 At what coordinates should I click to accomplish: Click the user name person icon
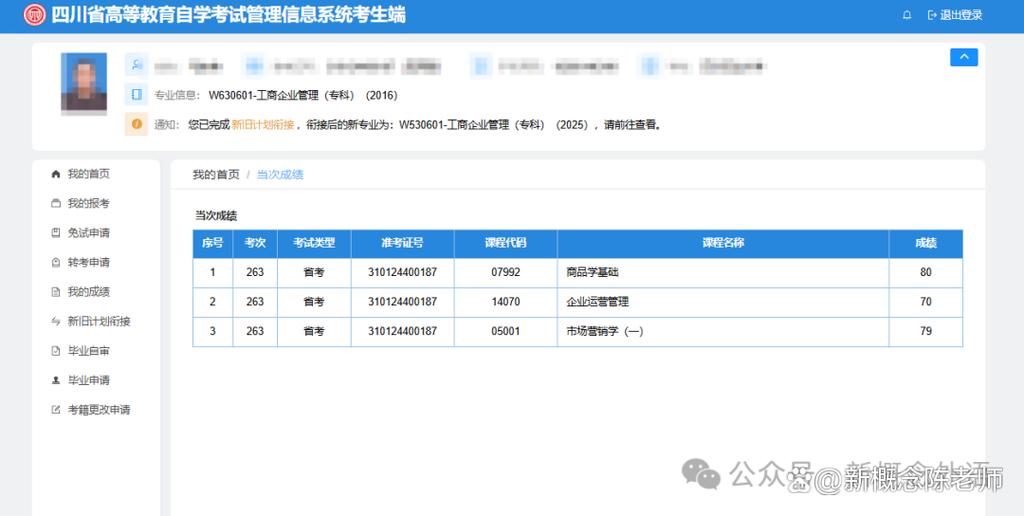click(x=136, y=65)
